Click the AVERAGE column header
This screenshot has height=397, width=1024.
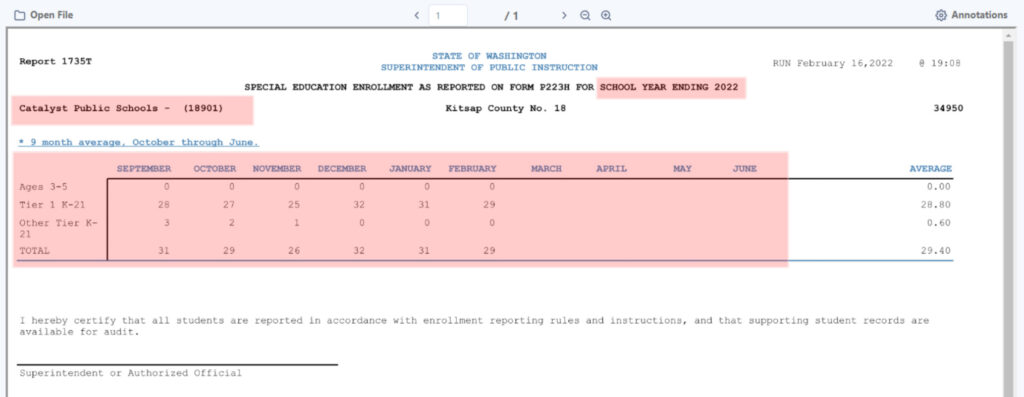(931, 168)
